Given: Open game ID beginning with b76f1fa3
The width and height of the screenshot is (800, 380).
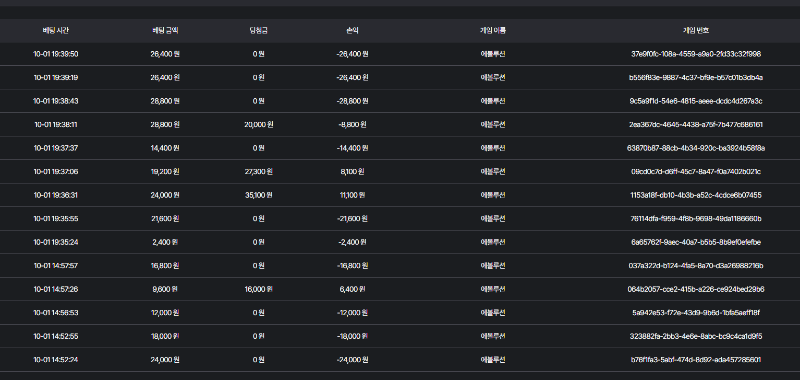Looking at the screenshot, I should (696, 360).
